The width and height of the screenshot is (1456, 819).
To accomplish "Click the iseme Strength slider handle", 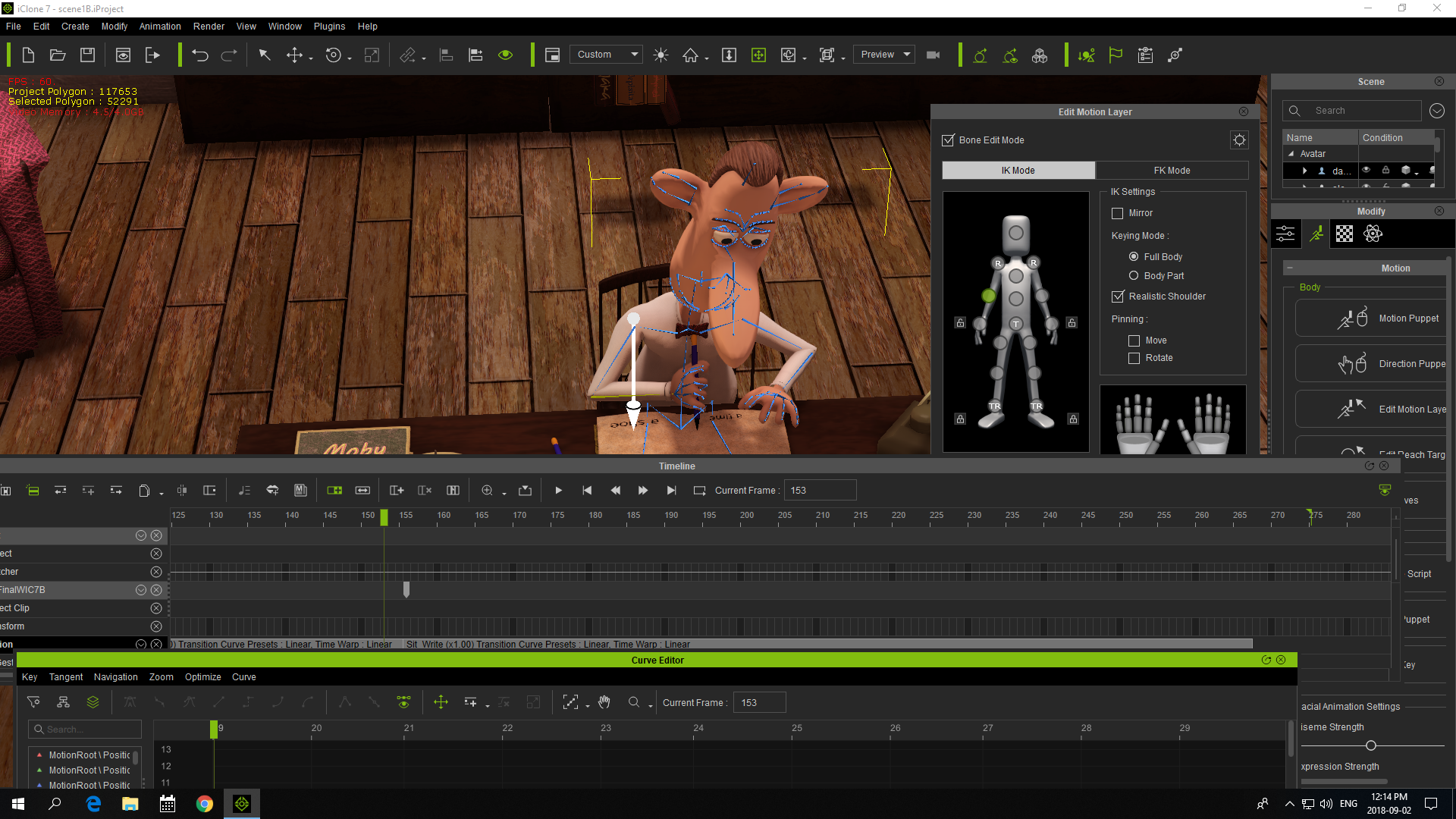I will click(x=1371, y=745).
